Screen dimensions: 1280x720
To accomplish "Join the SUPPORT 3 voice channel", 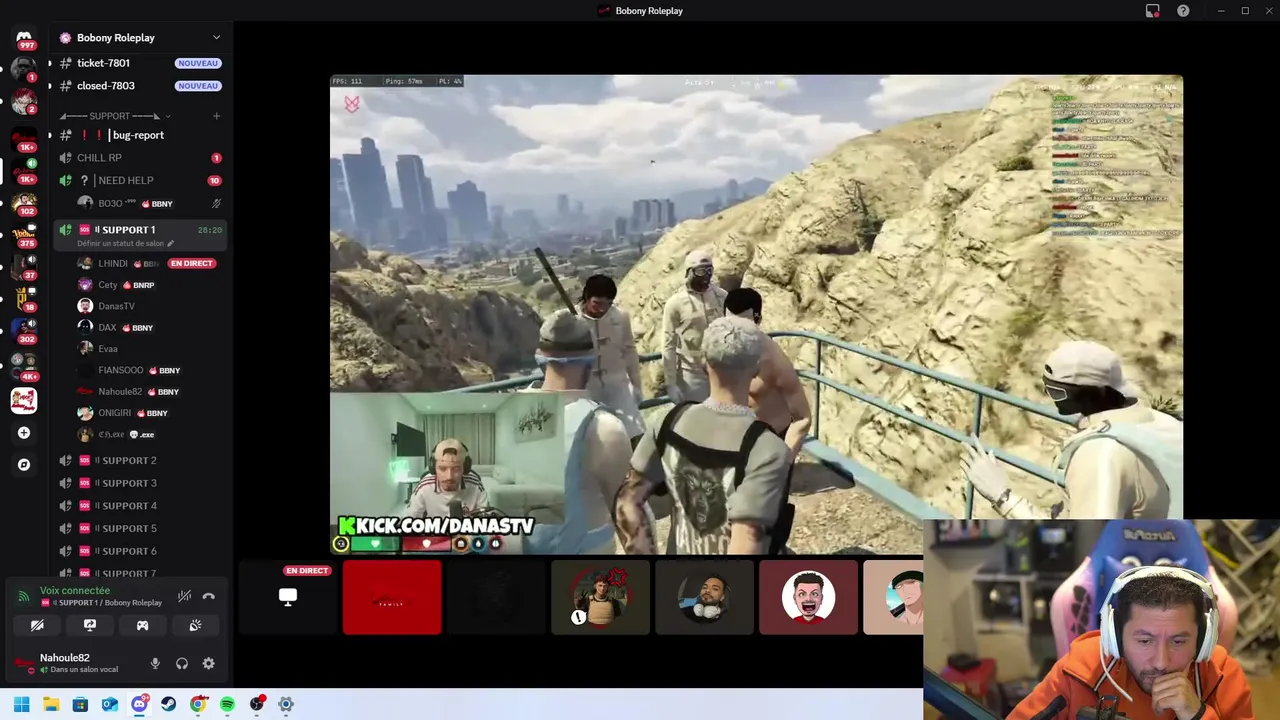I will [x=140, y=483].
